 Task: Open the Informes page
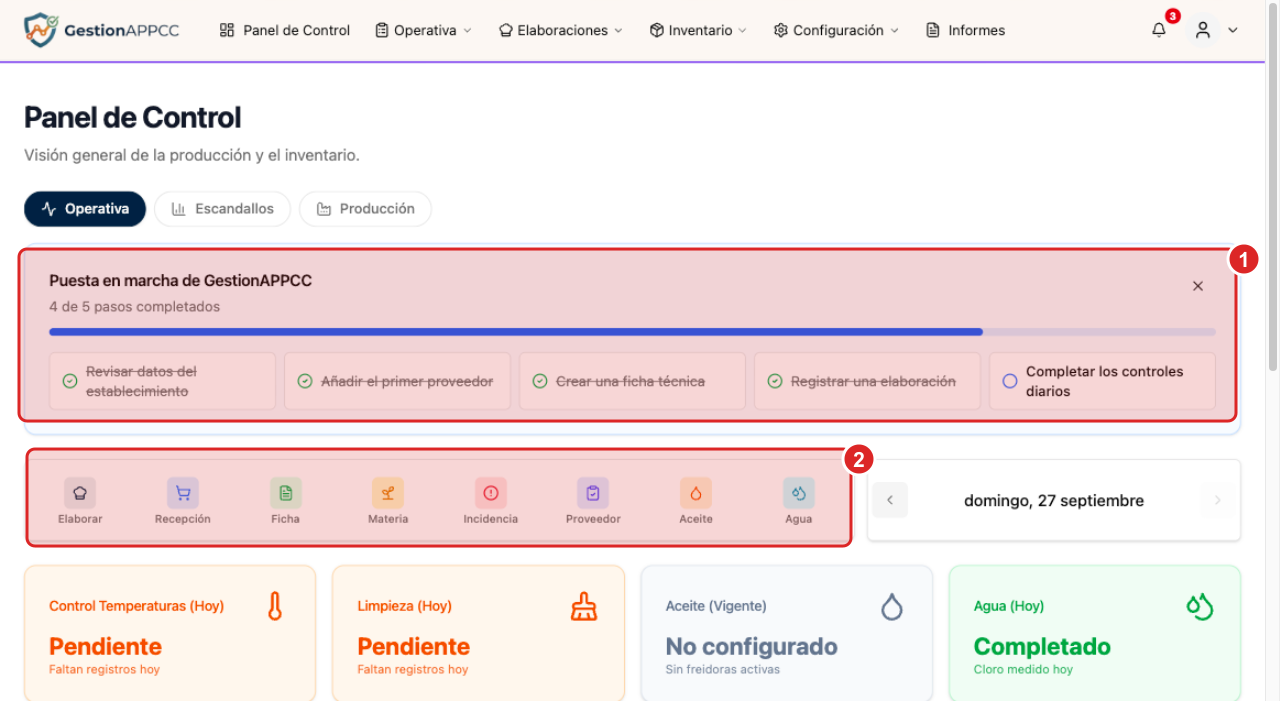click(x=966, y=30)
